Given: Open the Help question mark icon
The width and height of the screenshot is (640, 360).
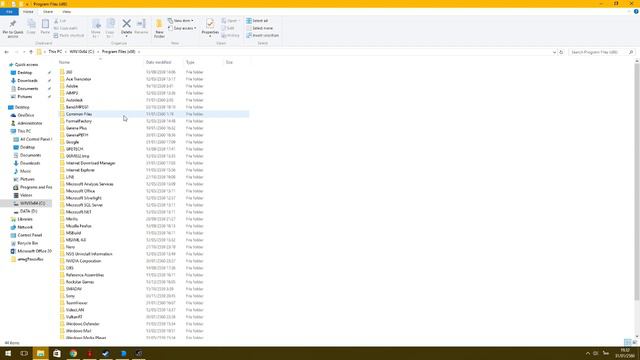Looking at the screenshot, I should 636,11.
